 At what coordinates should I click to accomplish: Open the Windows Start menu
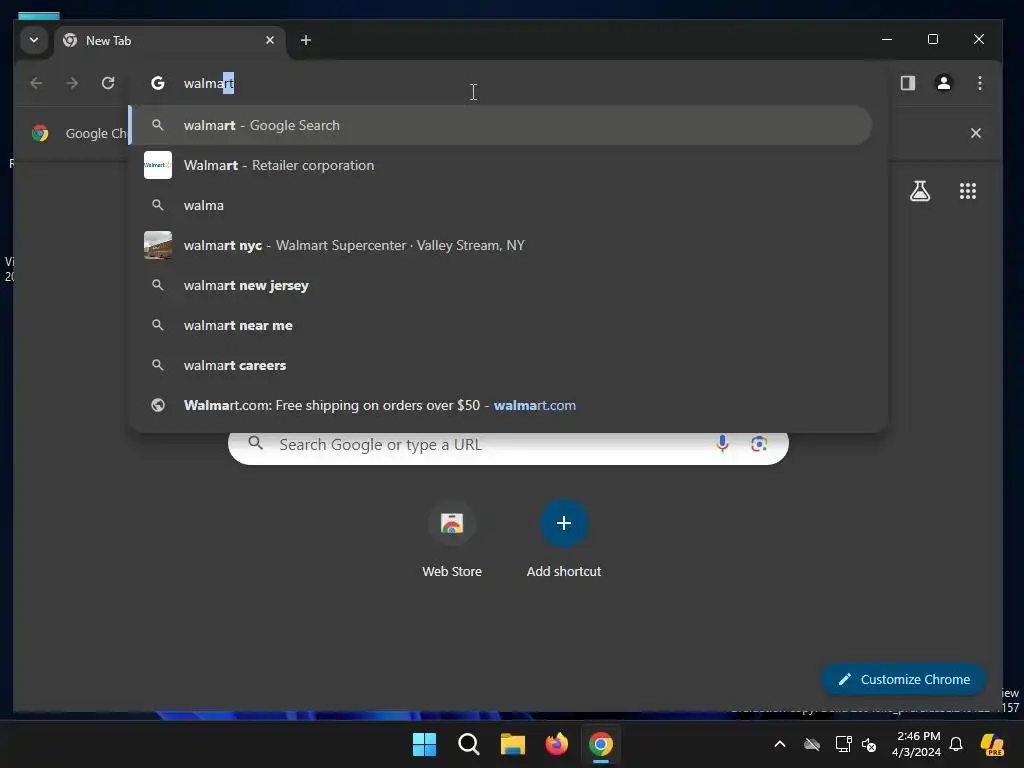424,744
